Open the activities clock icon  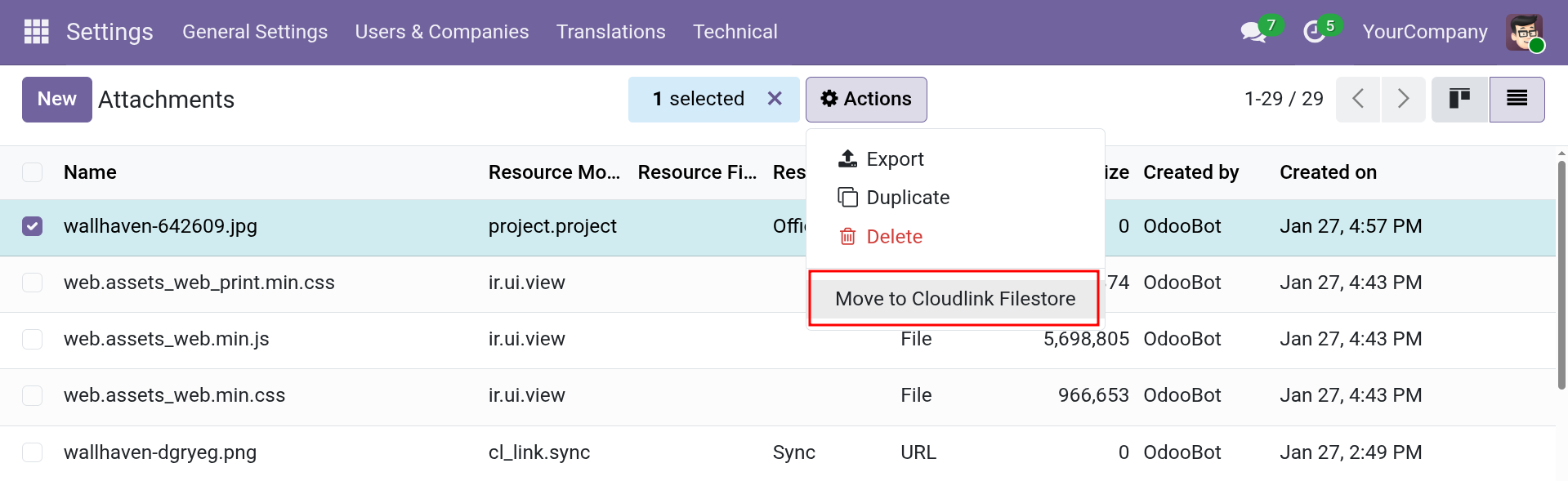point(1314,32)
